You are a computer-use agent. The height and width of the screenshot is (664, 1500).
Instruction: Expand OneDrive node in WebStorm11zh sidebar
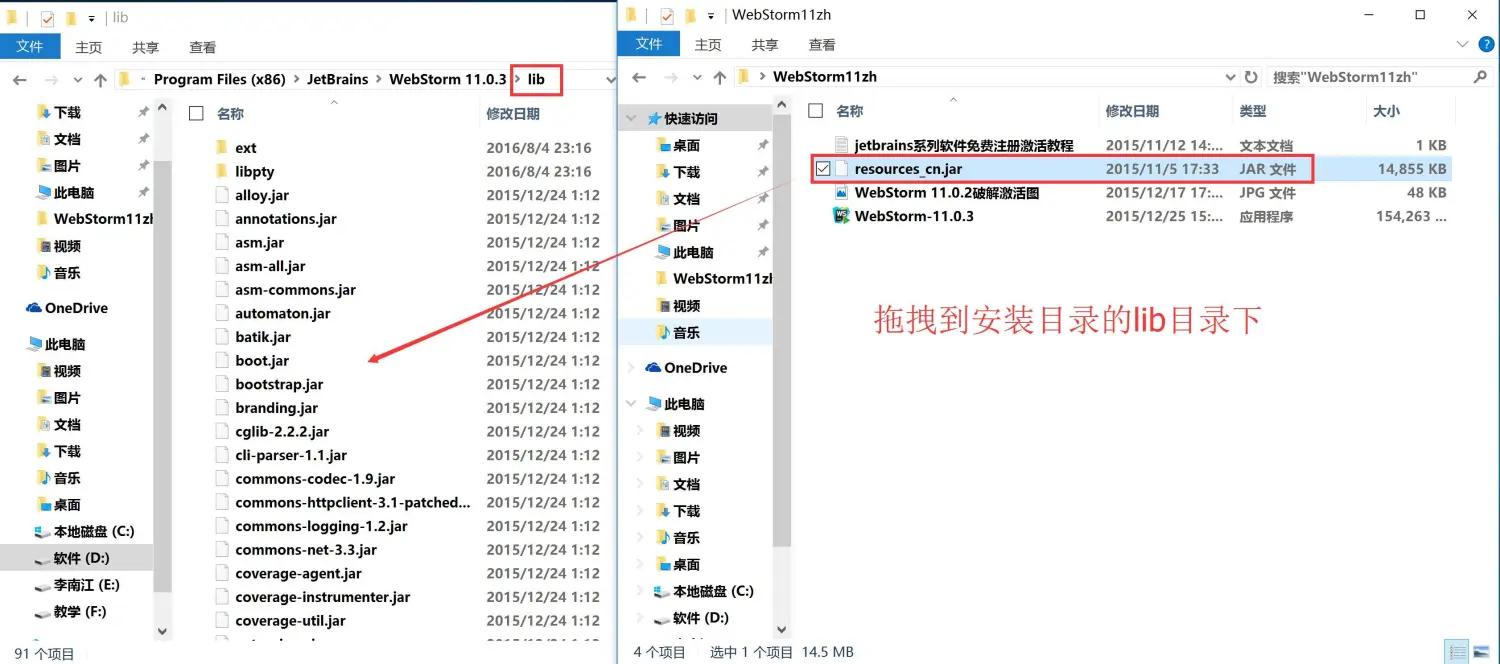[x=631, y=368]
